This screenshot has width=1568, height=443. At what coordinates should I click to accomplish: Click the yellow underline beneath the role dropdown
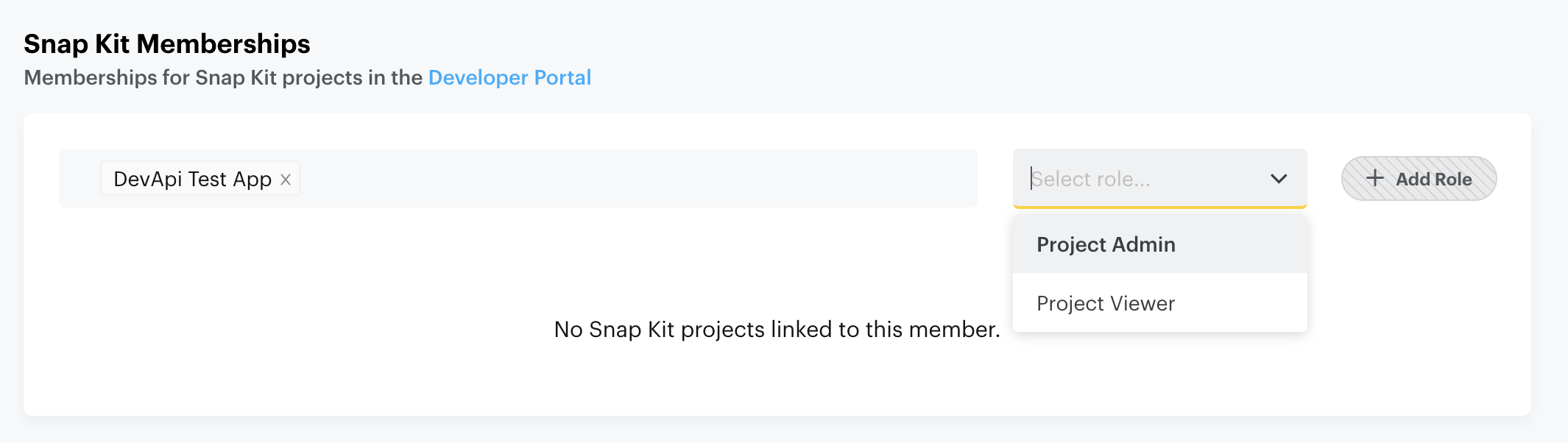tap(1159, 208)
